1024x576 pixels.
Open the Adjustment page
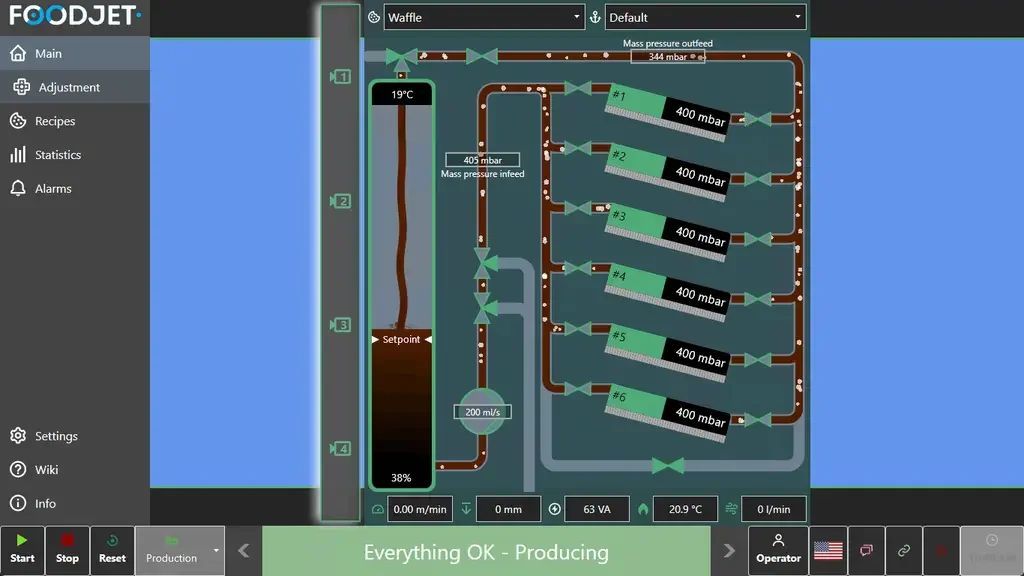(x=74, y=87)
